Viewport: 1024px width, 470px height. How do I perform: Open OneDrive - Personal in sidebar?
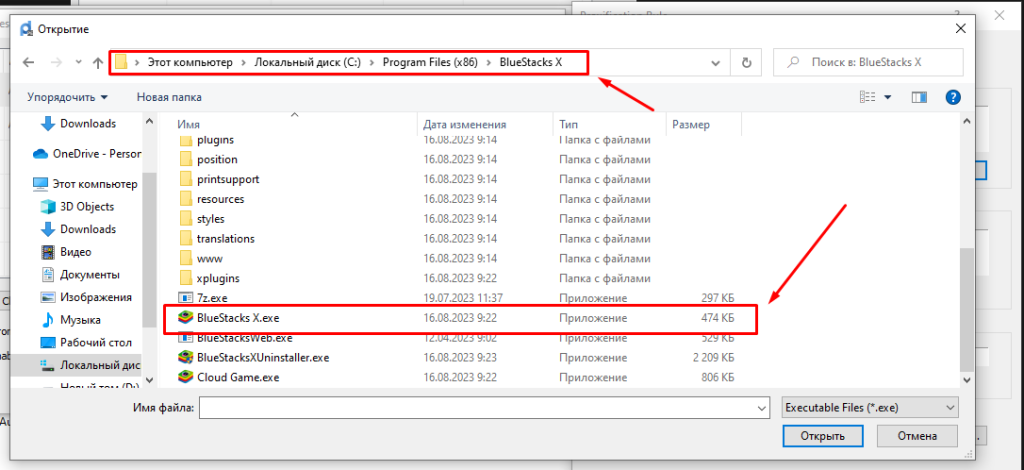[x=97, y=154]
